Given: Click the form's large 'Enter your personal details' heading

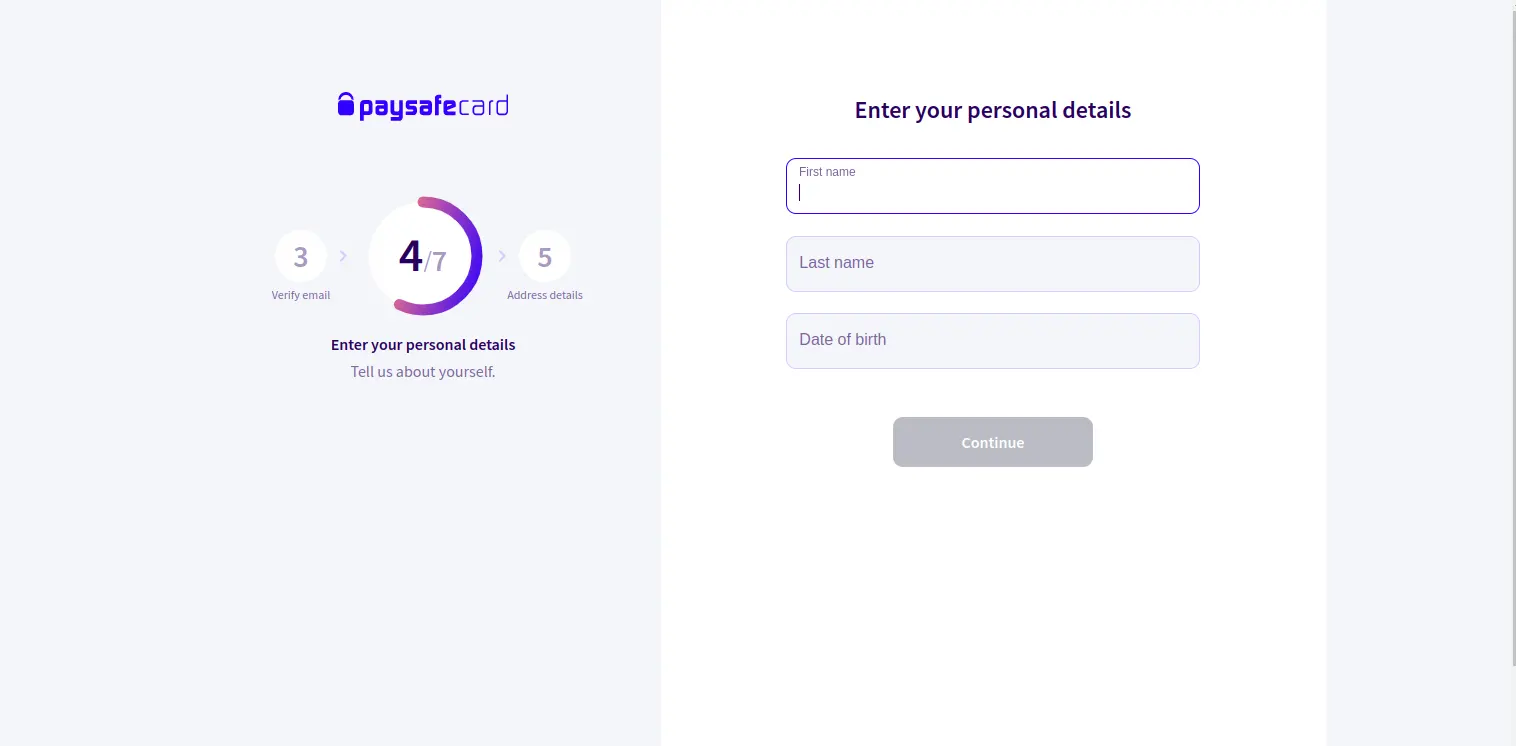Looking at the screenshot, I should [x=993, y=110].
